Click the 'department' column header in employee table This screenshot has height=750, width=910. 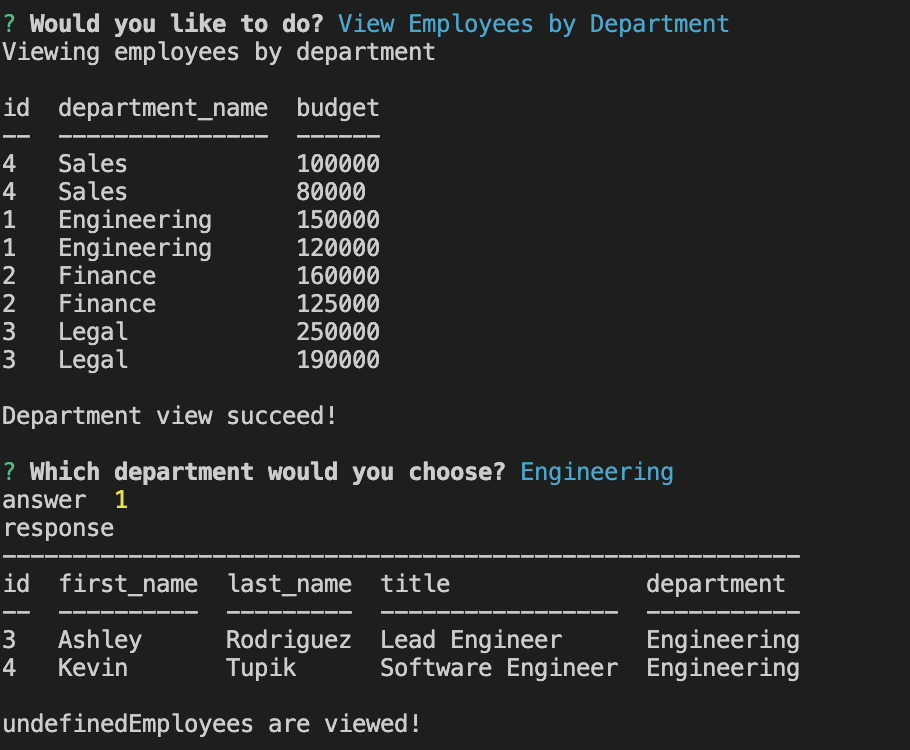[716, 585]
